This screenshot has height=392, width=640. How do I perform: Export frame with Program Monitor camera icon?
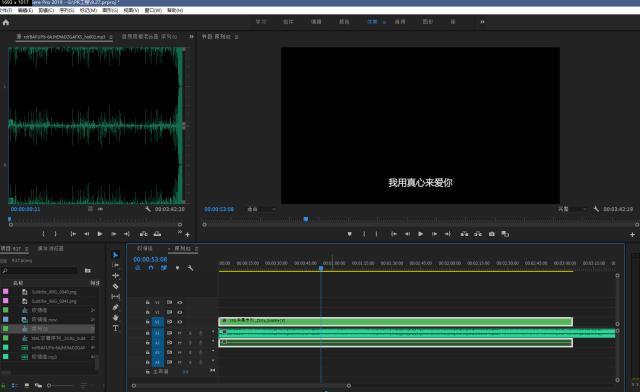[x=492, y=234]
